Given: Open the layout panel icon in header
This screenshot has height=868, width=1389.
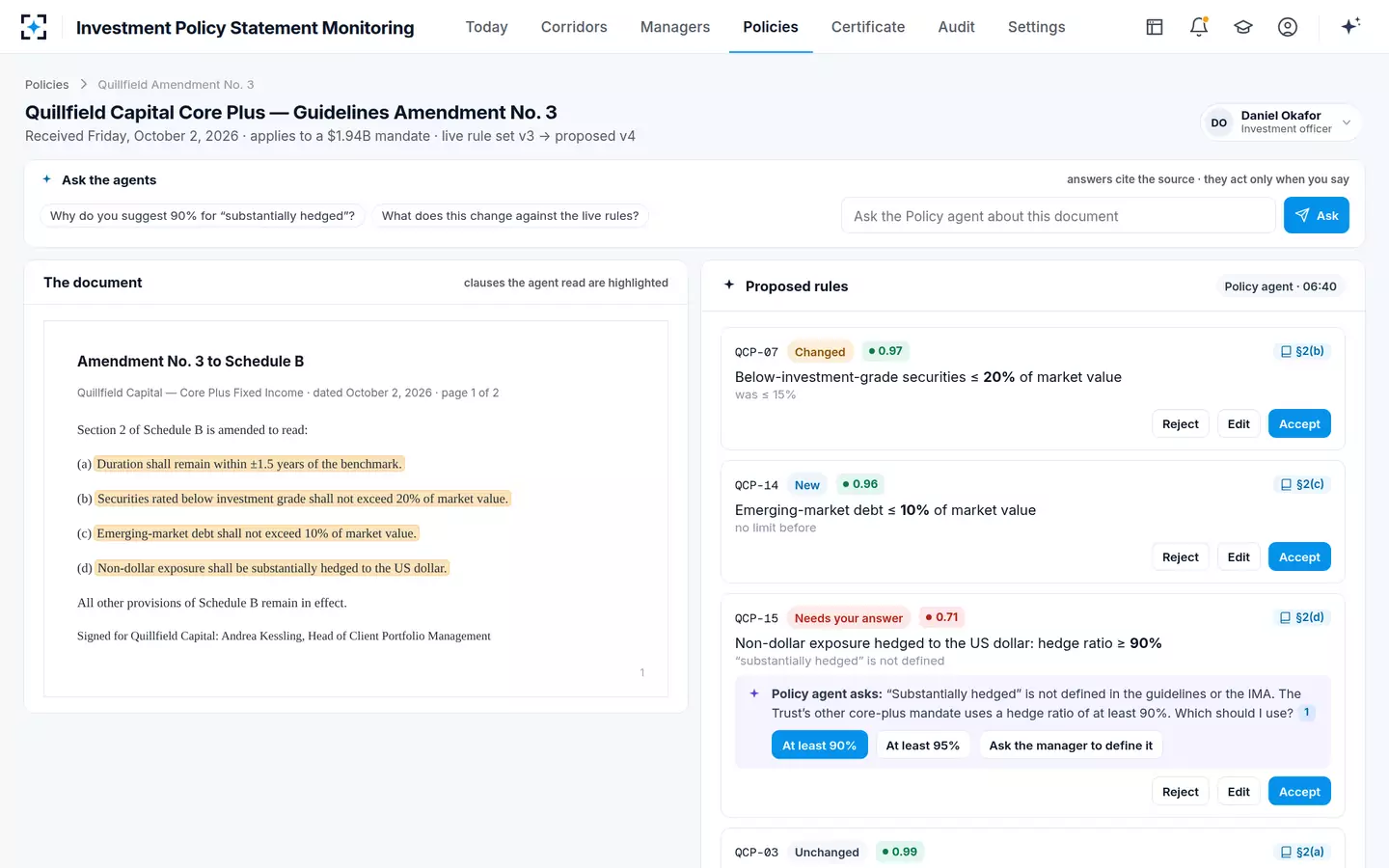Looking at the screenshot, I should tap(1155, 27).
